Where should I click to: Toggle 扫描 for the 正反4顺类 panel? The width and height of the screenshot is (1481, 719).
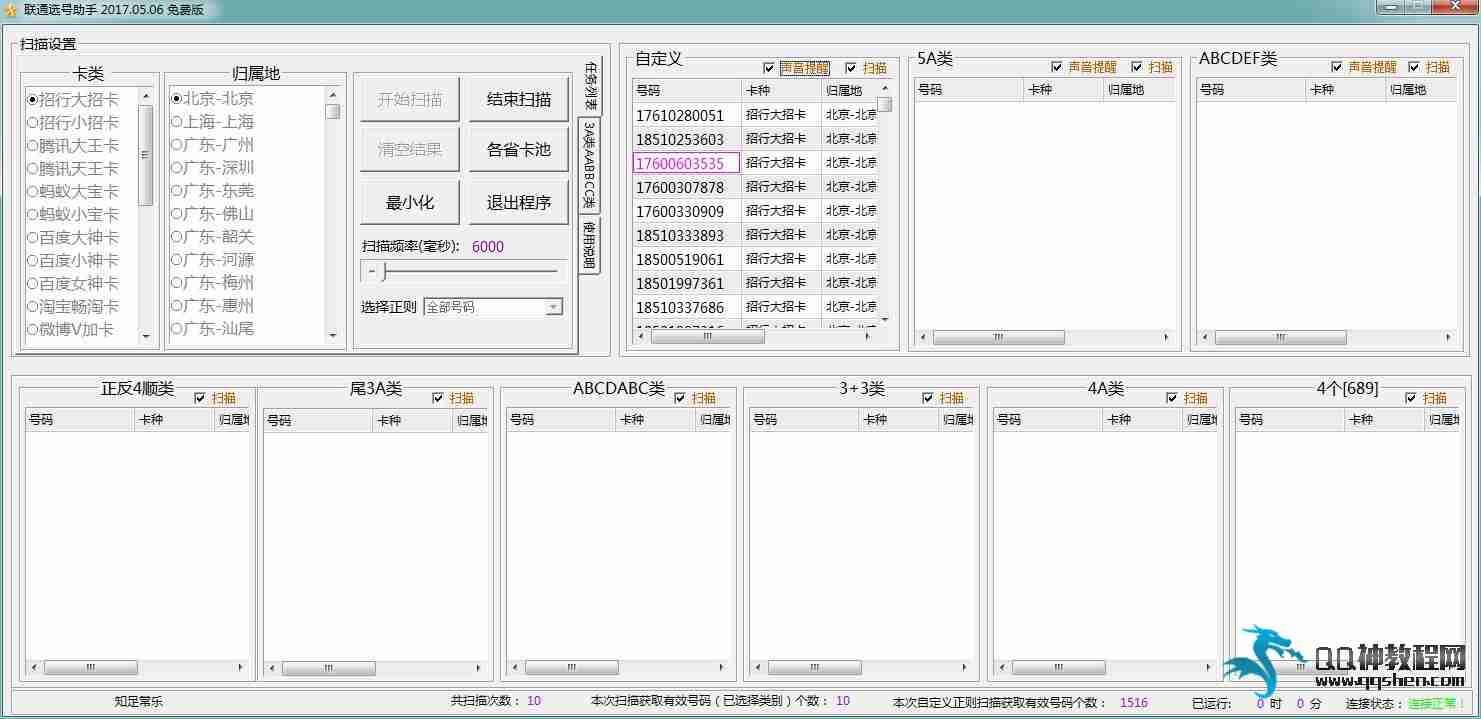coord(216,398)
